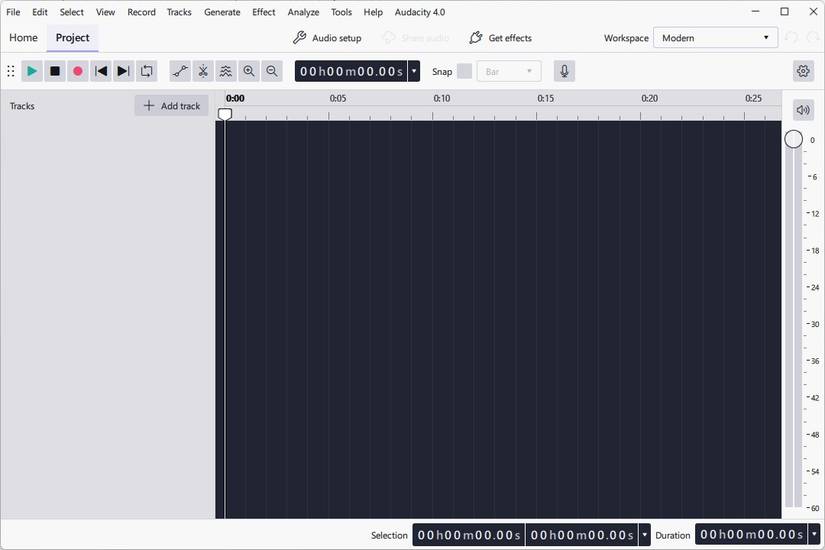
Task: Skip to end of project
Action: [124, 71]
